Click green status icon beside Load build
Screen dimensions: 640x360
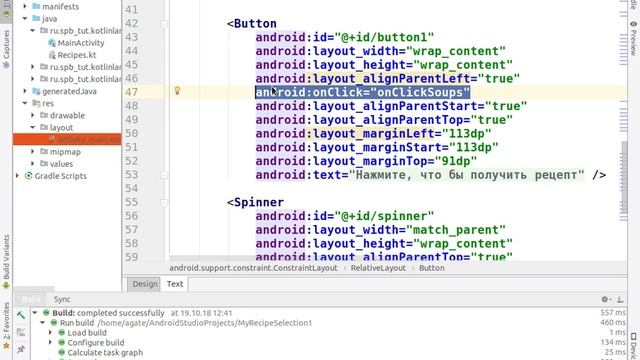[x=62, y=333]
